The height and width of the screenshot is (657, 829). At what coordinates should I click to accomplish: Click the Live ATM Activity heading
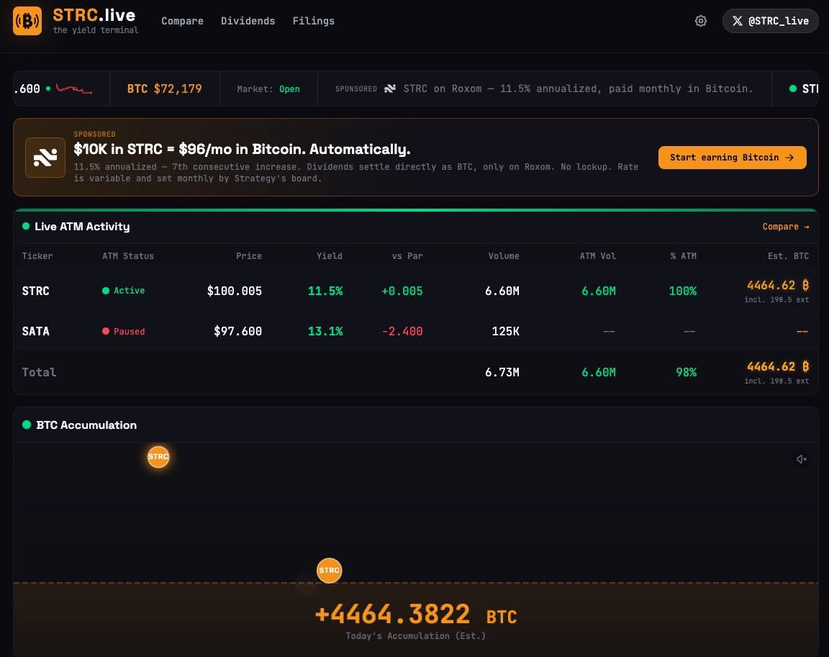tap(82, 227)
